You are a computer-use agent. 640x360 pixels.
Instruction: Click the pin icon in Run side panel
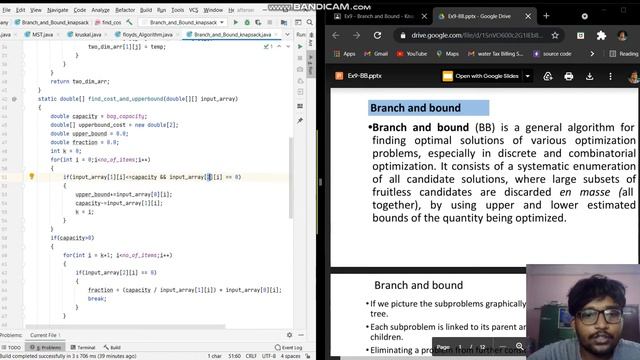coord(300,120)
